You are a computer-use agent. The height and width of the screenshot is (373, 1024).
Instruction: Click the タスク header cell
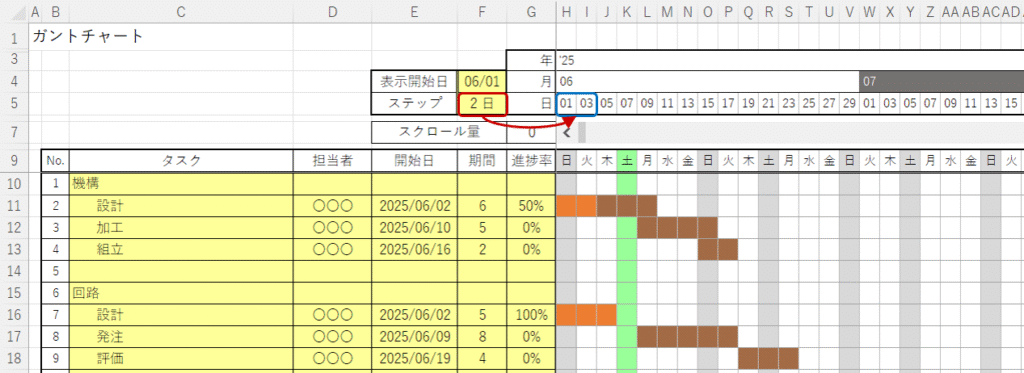(x=181, y=161)
